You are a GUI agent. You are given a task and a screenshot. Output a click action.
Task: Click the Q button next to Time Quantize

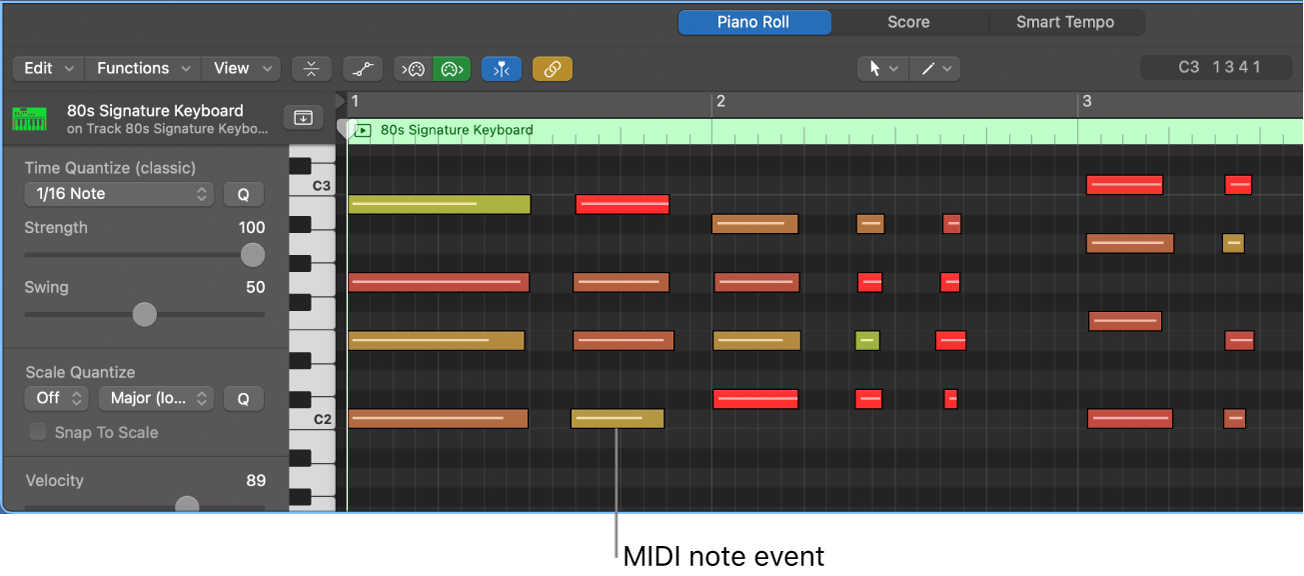[244, 194]
